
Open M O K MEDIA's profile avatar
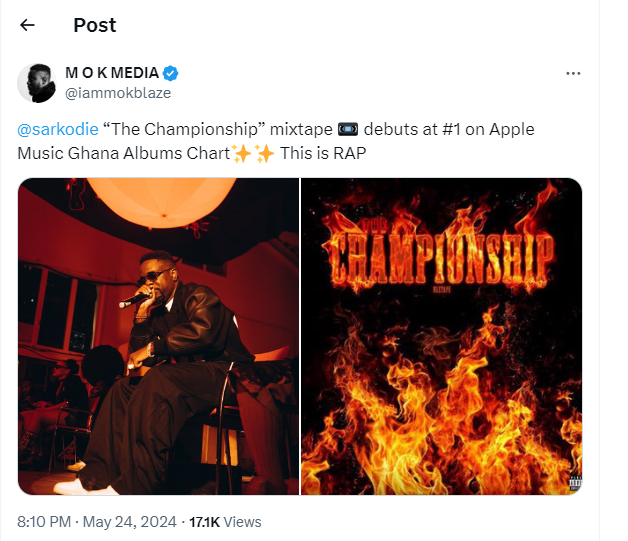pos(37,83)
